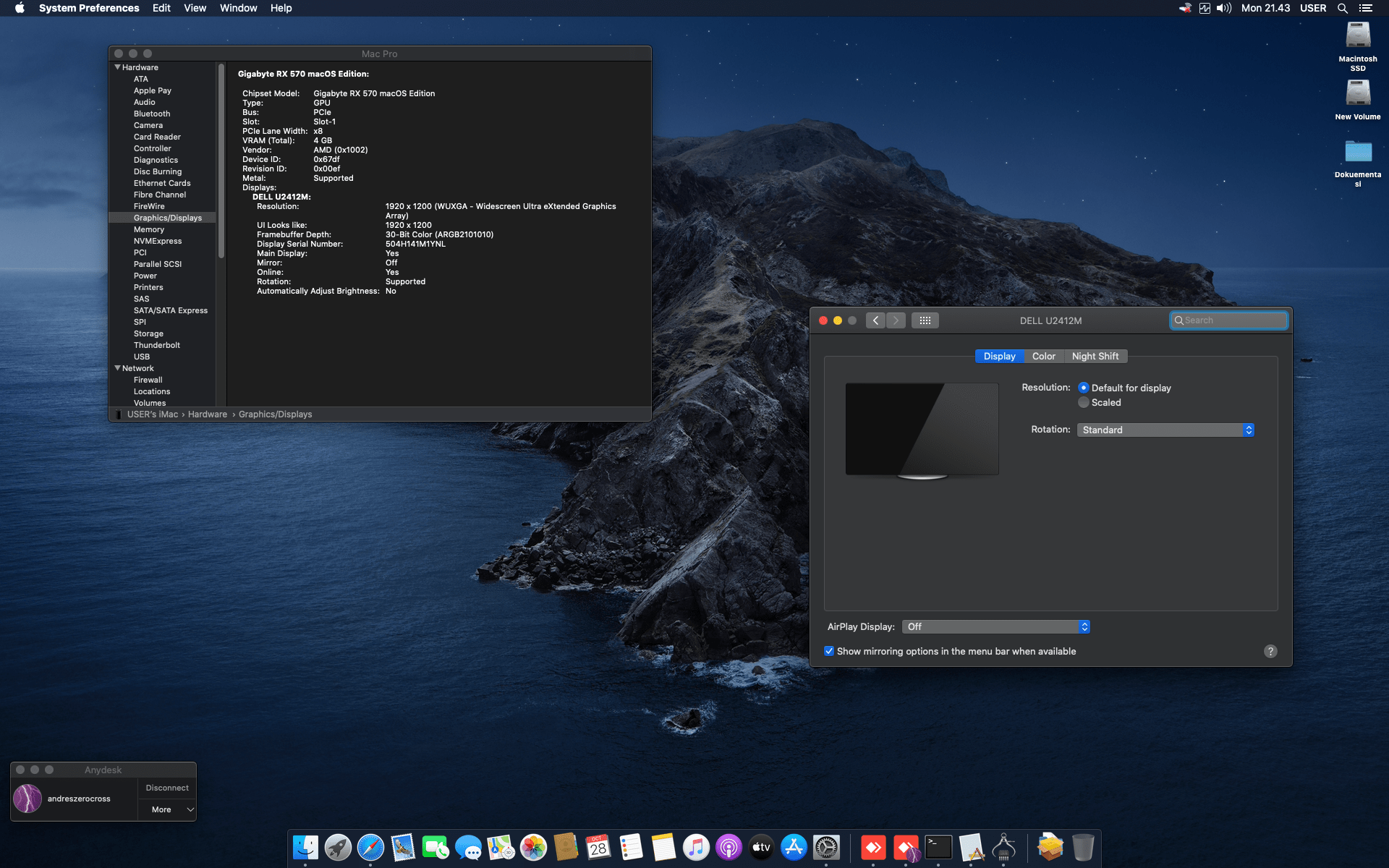Click the volume icon in the menu bar
Viewport: 1389px width, 868px height.
click(x=1223, y=8)
